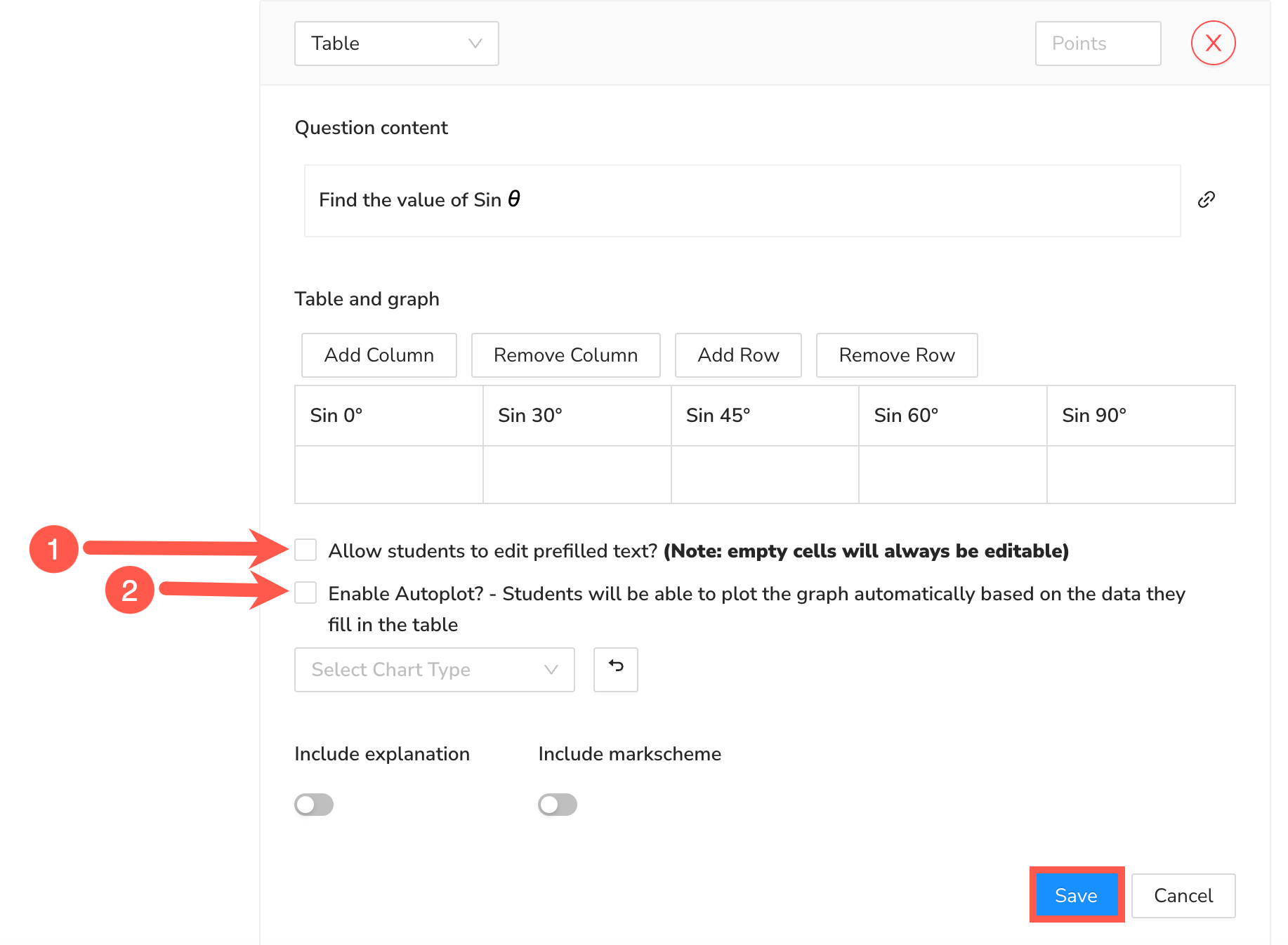
Task: Click the Add Row button
Action: coord(737,355)
